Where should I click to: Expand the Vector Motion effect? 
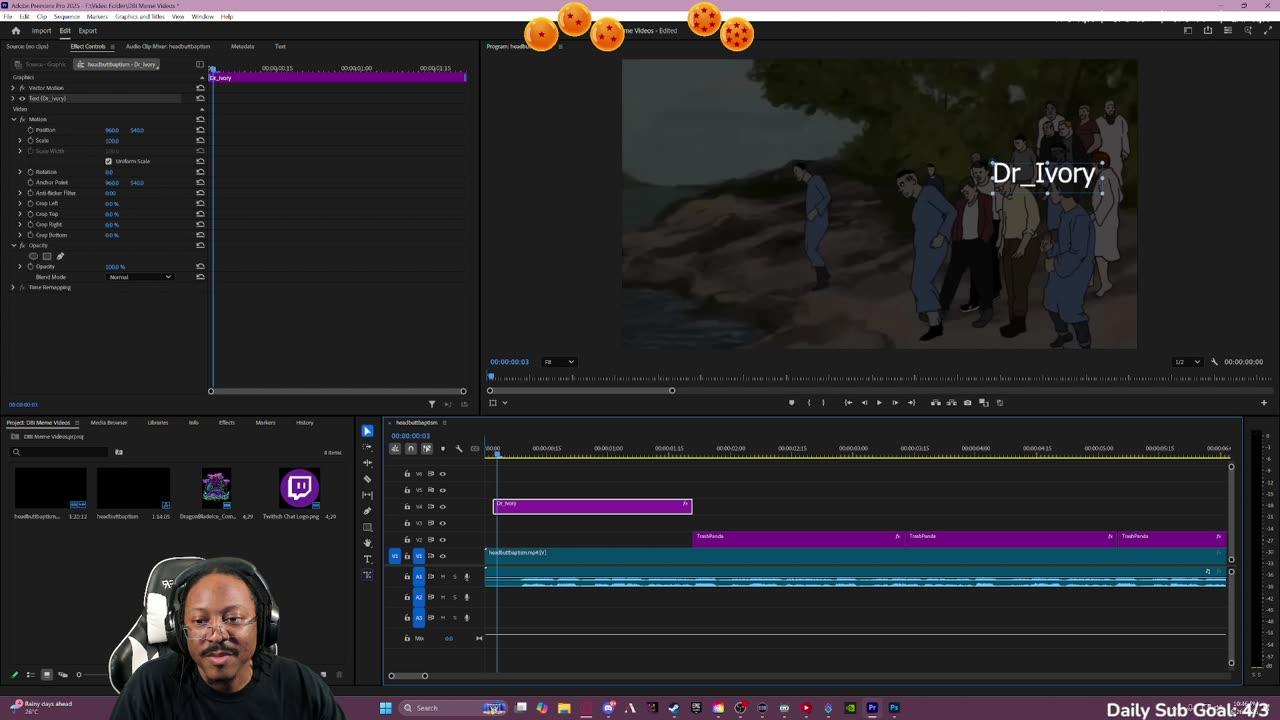[x=13, y=88]
